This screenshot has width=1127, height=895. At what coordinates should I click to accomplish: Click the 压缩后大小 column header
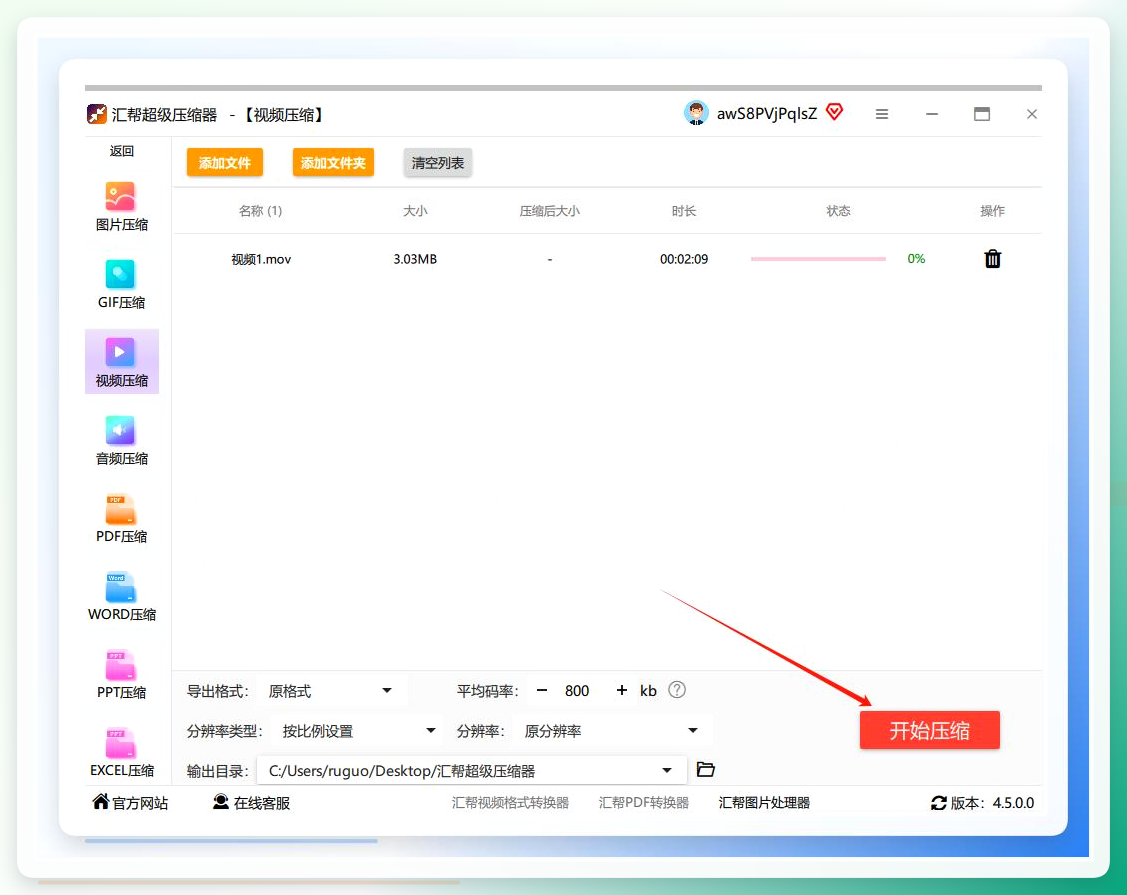(549, 211)
